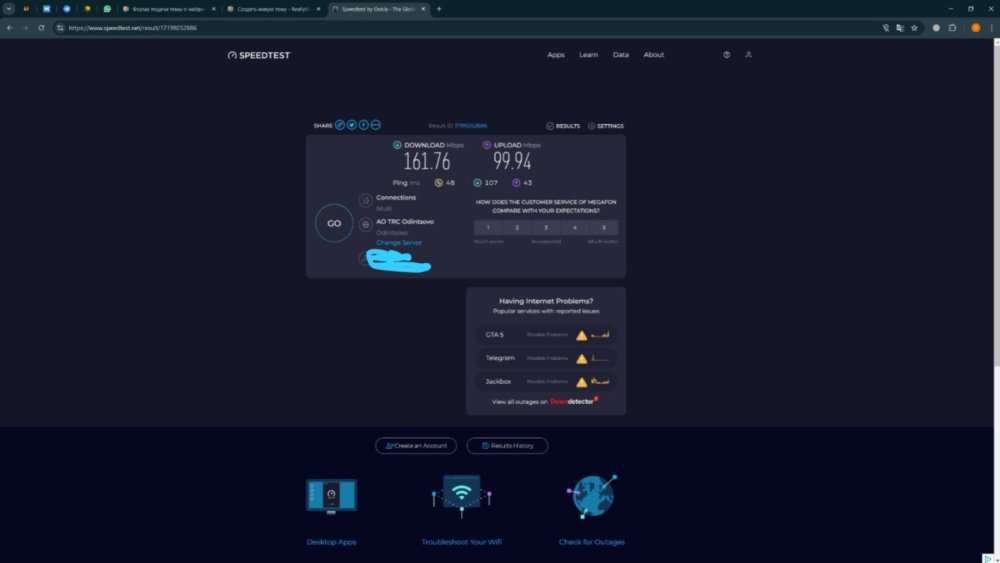The width and height of the screenshot is (1000, 563).
Task: Click the Results History button
Action: pyautogui.click(x=507, y=446)
